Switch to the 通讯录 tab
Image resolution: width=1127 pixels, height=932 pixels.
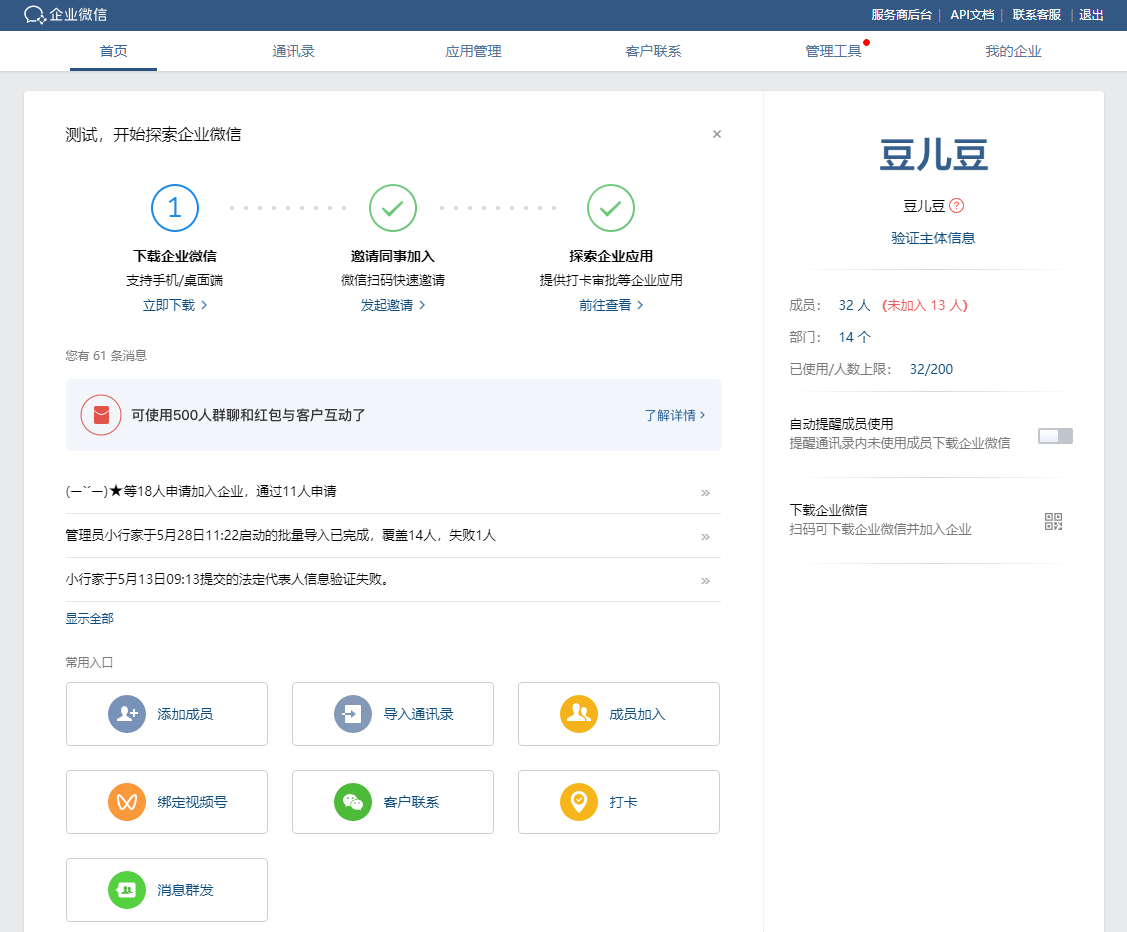point(293,51)
